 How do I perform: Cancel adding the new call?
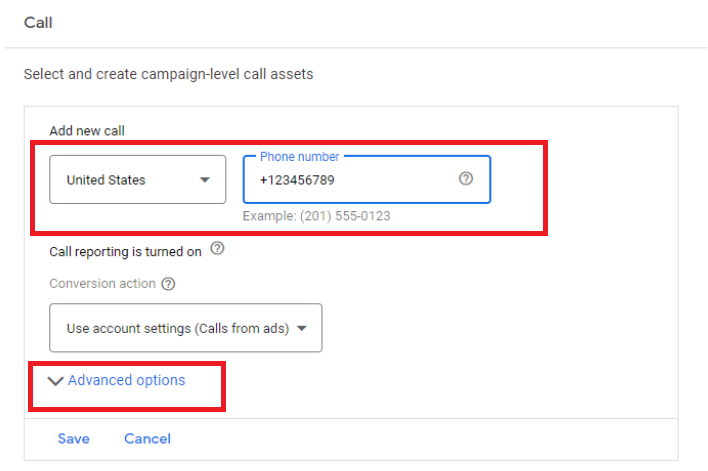tap(147, 438)
